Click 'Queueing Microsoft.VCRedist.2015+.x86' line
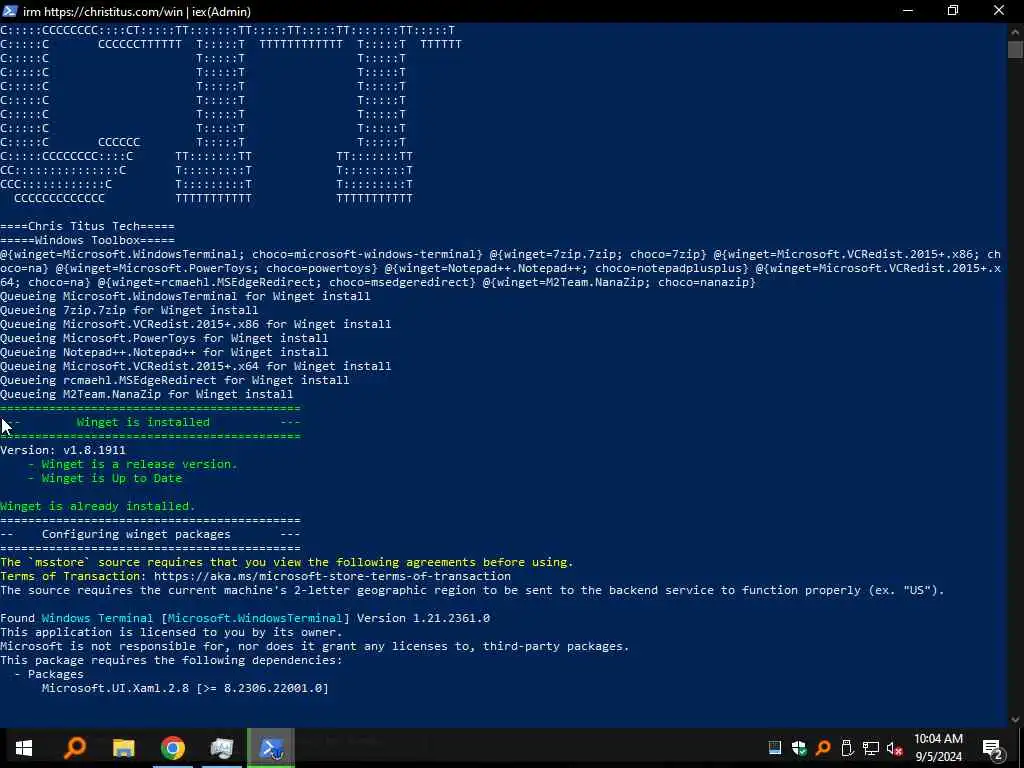Image resolution: width=1024 pixels, height=768 pixels. coord(196,324)
